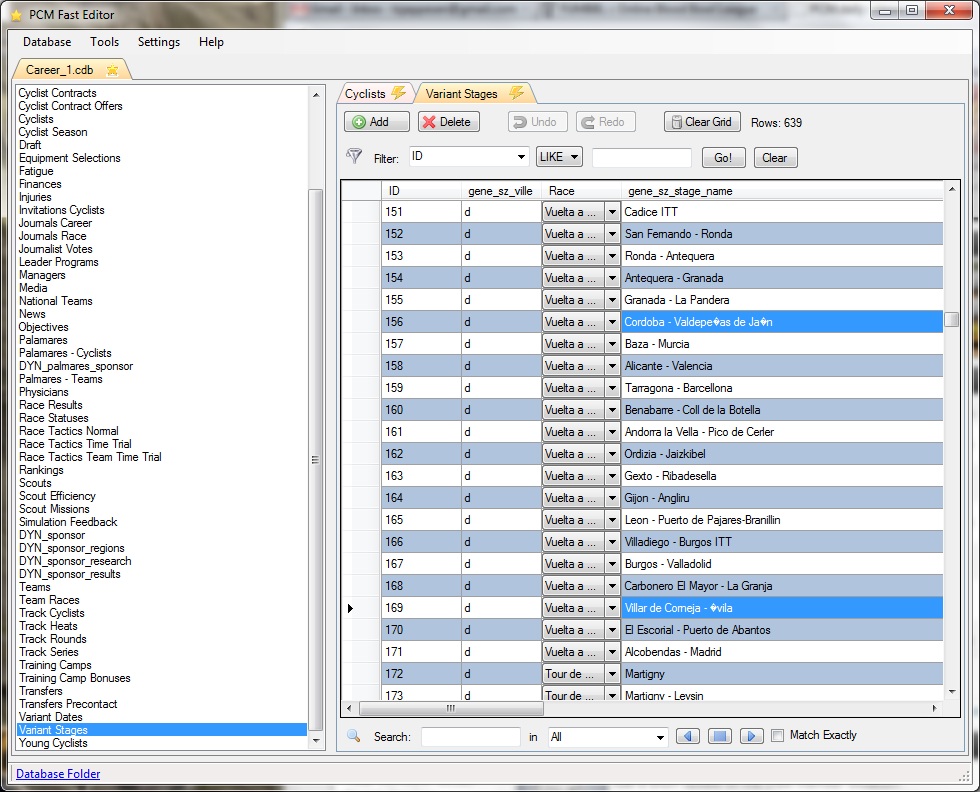Click the Clear Grid button

pos(701,122)
